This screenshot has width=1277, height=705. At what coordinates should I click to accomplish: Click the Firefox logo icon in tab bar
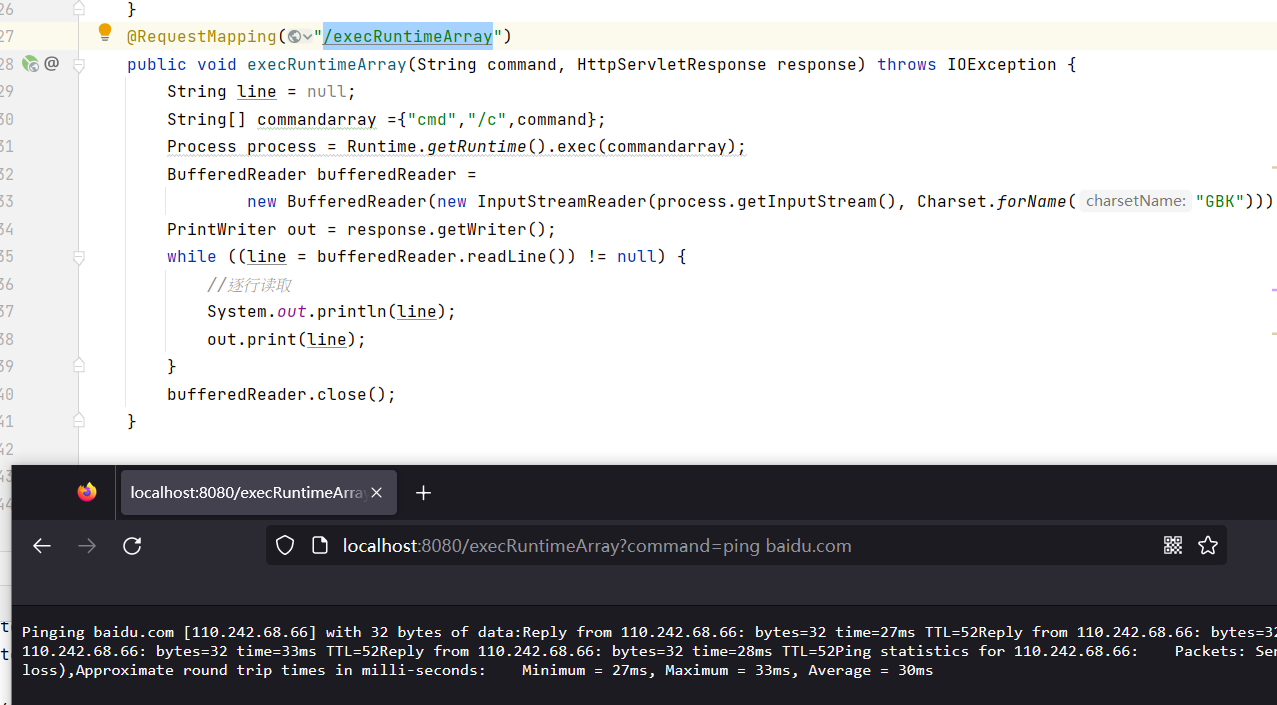pos(87,492)
